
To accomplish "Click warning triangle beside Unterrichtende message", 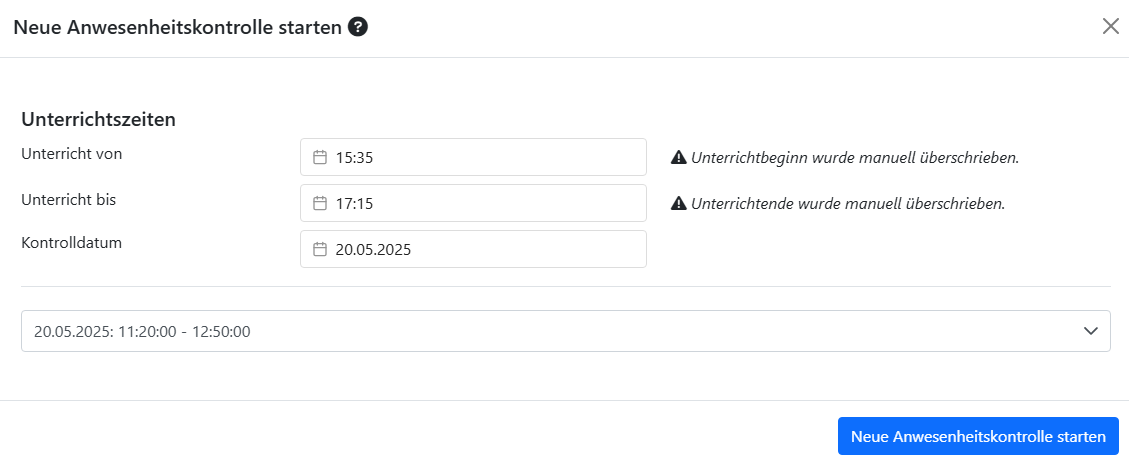I will [x=679, y=203].
